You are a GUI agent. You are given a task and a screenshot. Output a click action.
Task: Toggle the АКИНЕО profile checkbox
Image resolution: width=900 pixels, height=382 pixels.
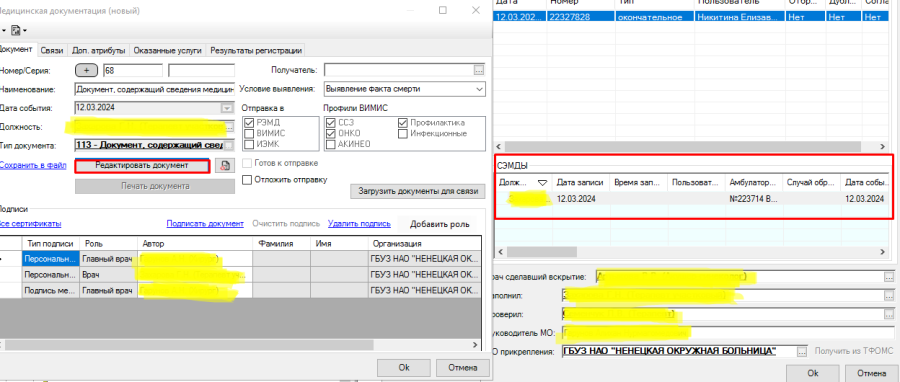pyautogui.click(x=330, y=144)
